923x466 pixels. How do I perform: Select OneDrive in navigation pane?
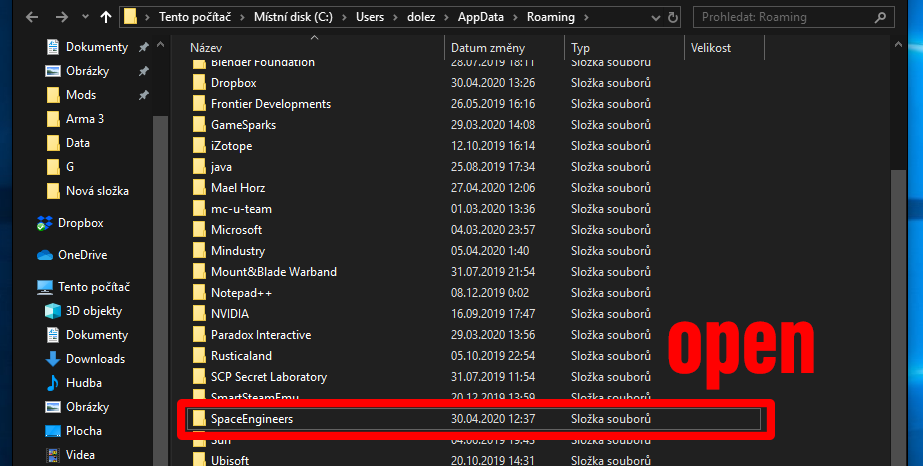tap(82, 255)
